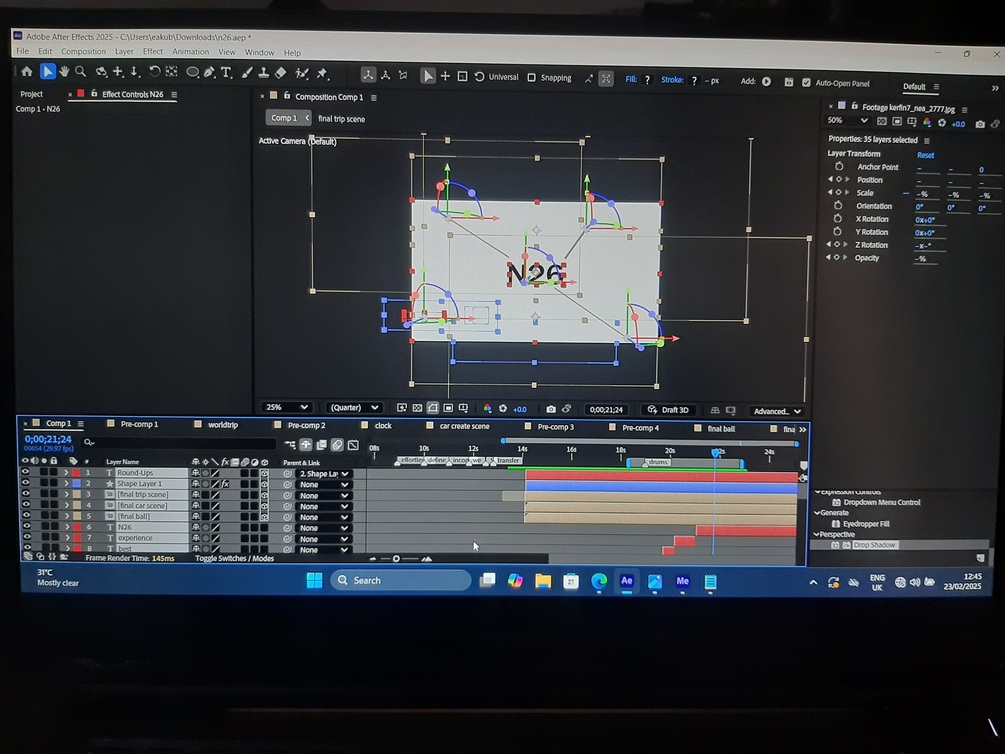The width and height of the screenshot is (1005, 754).
Task: Click the Reset link under Layer Transform
Action: 925,155
